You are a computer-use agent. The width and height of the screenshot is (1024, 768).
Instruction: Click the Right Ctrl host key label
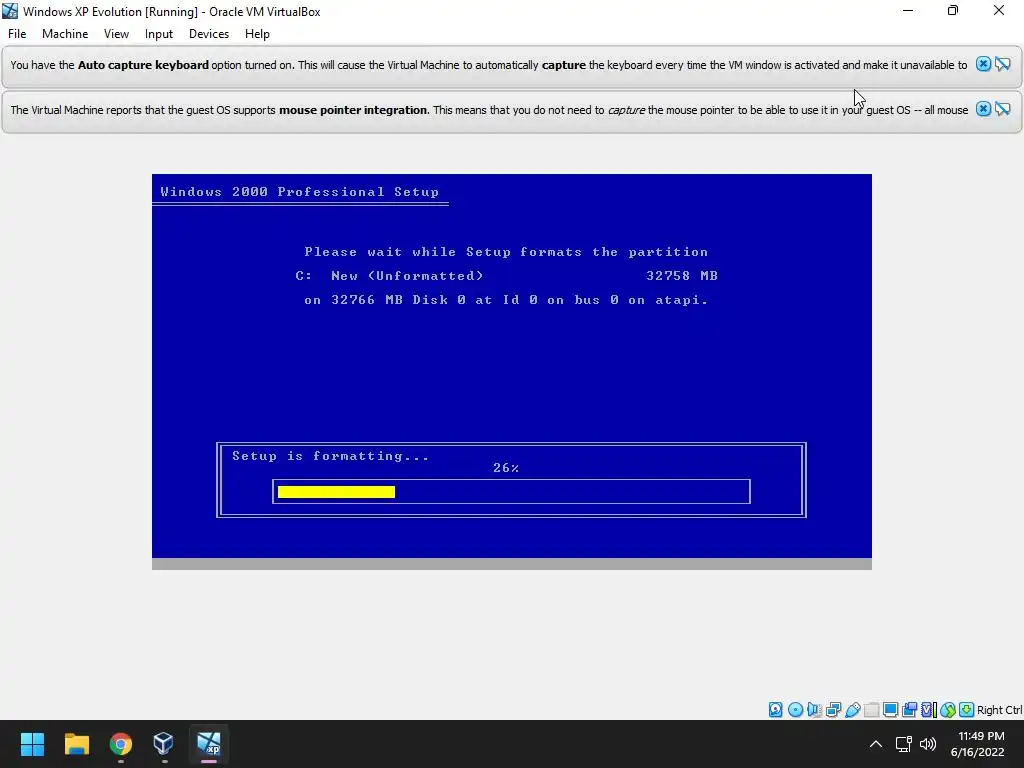[x=999, y=710]
